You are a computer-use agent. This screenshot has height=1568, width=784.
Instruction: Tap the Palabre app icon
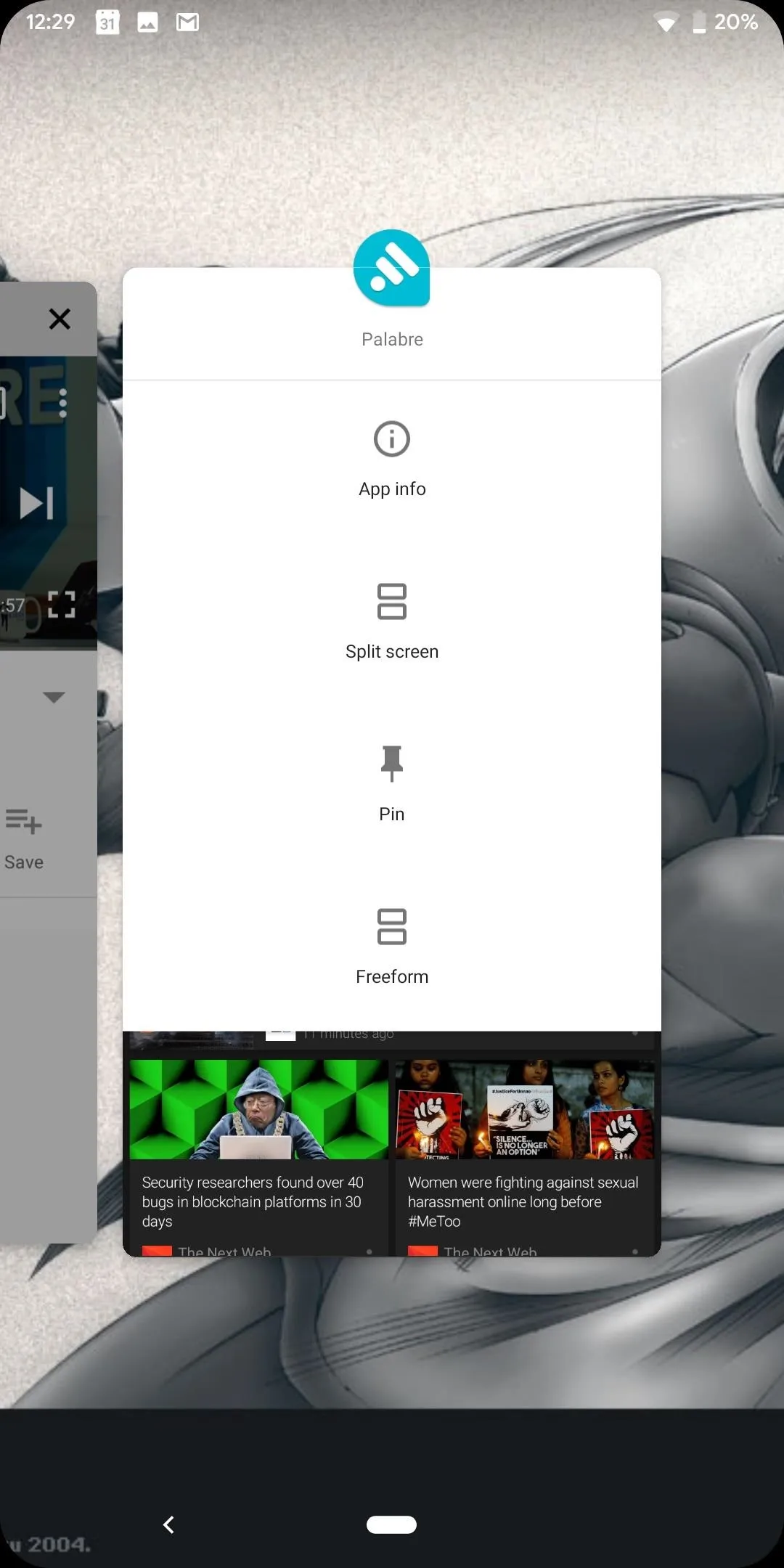point(392,268)
